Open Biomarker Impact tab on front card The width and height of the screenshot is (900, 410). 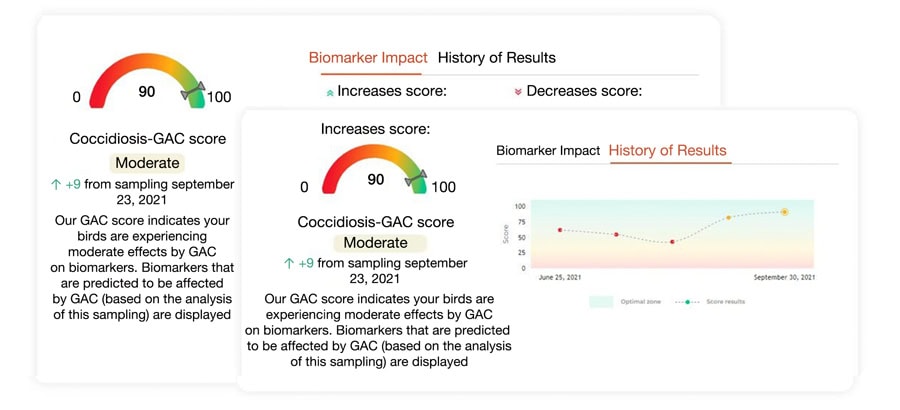(x=548, y=151)
